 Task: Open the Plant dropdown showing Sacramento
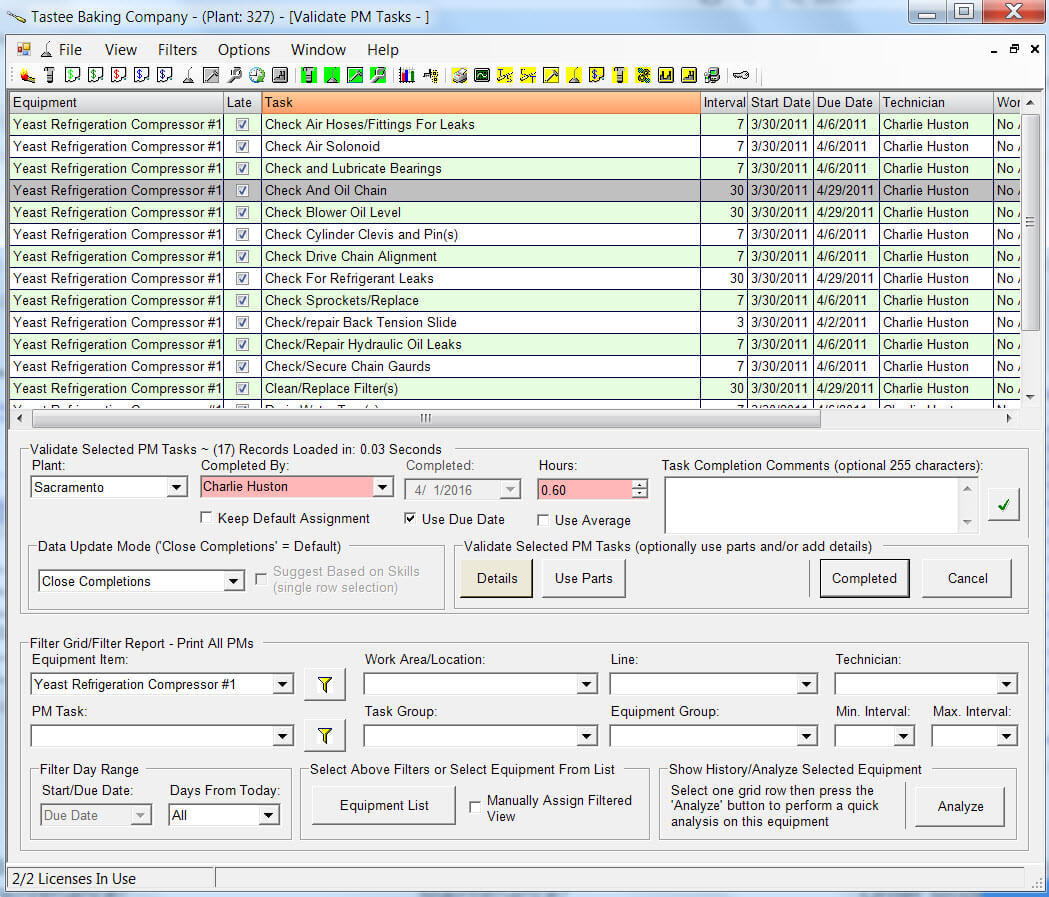point(177,487)
